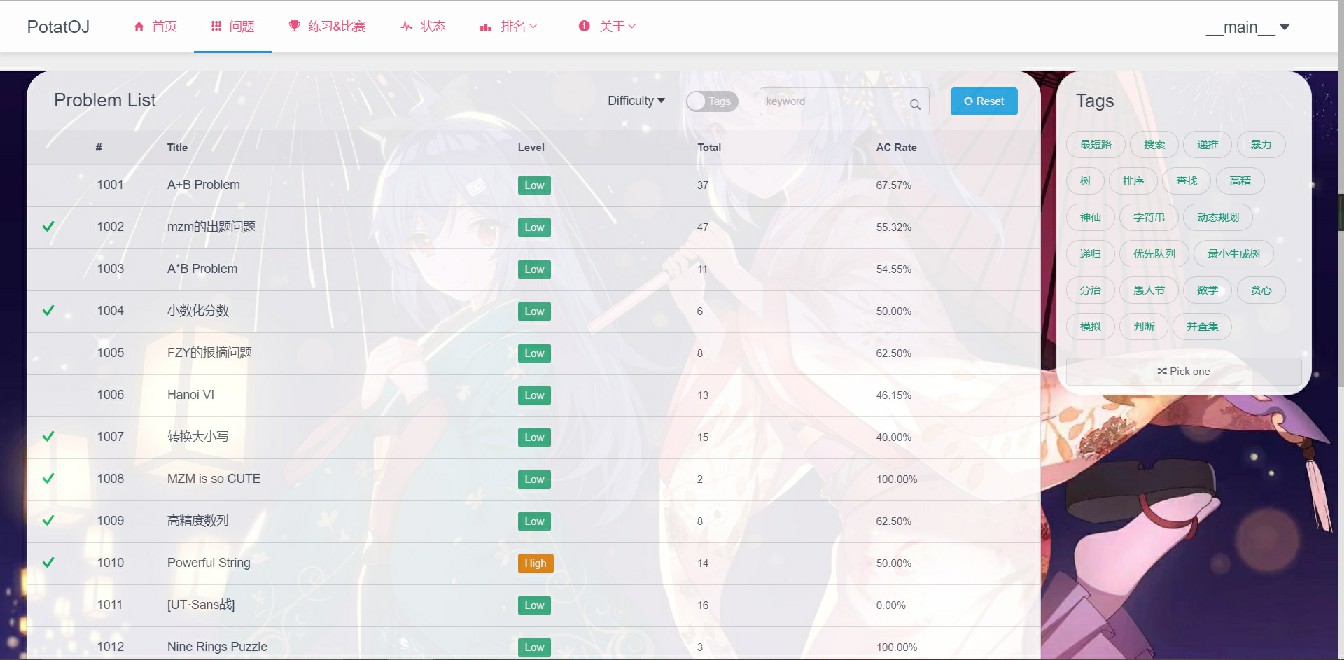The width and height of the screenshot is (1344, 660).
Task: Open problem MZM is so CUTE
Action: click(x=214, y=479)
